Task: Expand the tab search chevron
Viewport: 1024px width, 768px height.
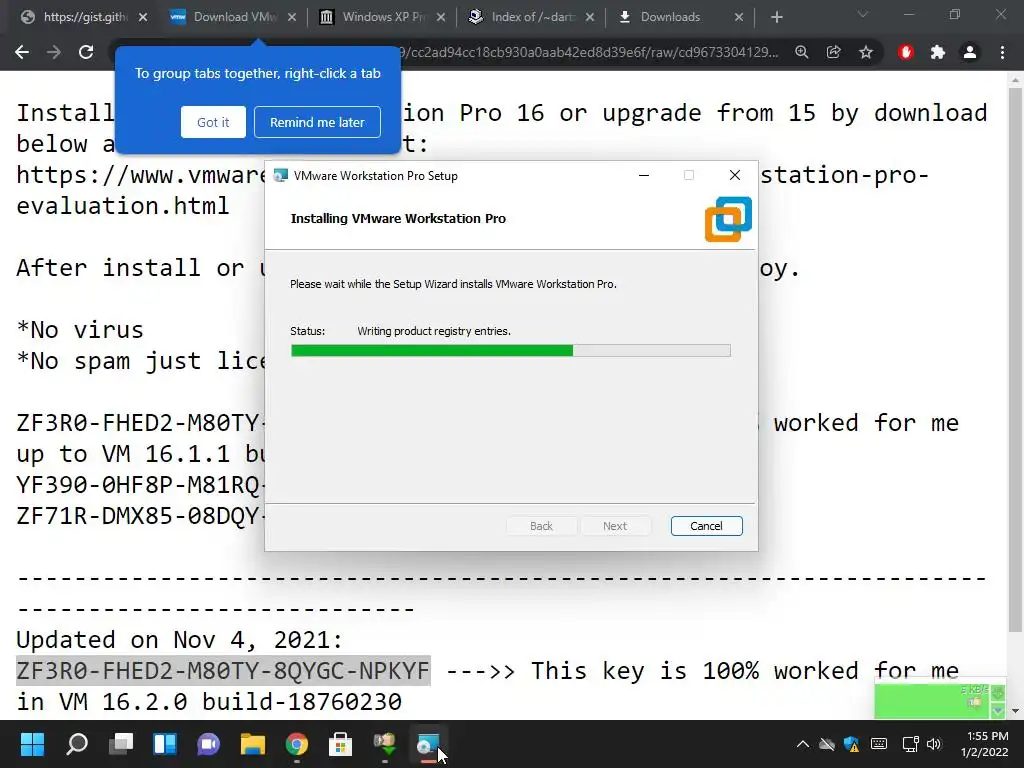Action: pos(863,14)
